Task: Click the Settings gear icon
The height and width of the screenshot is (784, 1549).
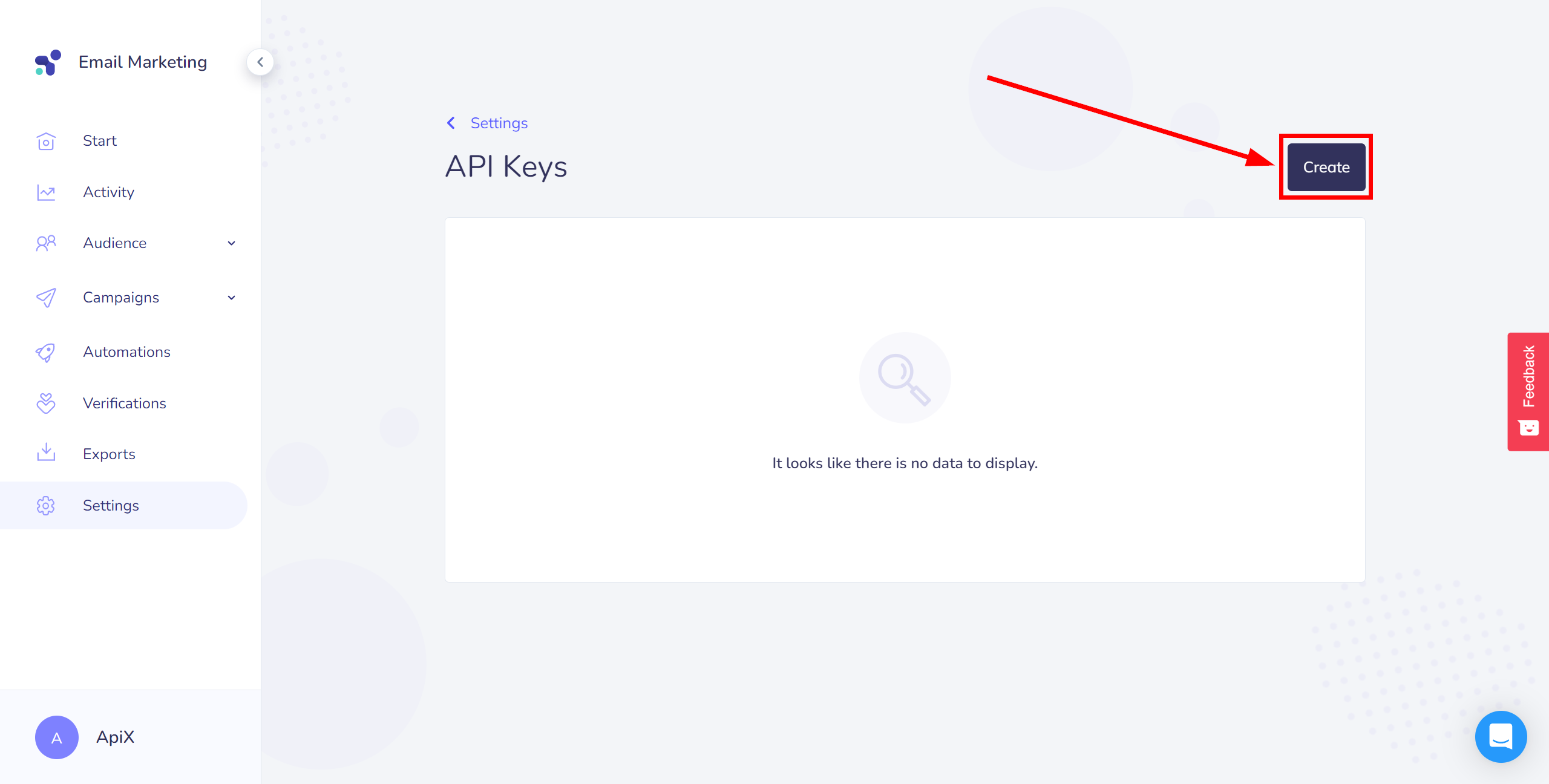Action: tap(46, 505)
